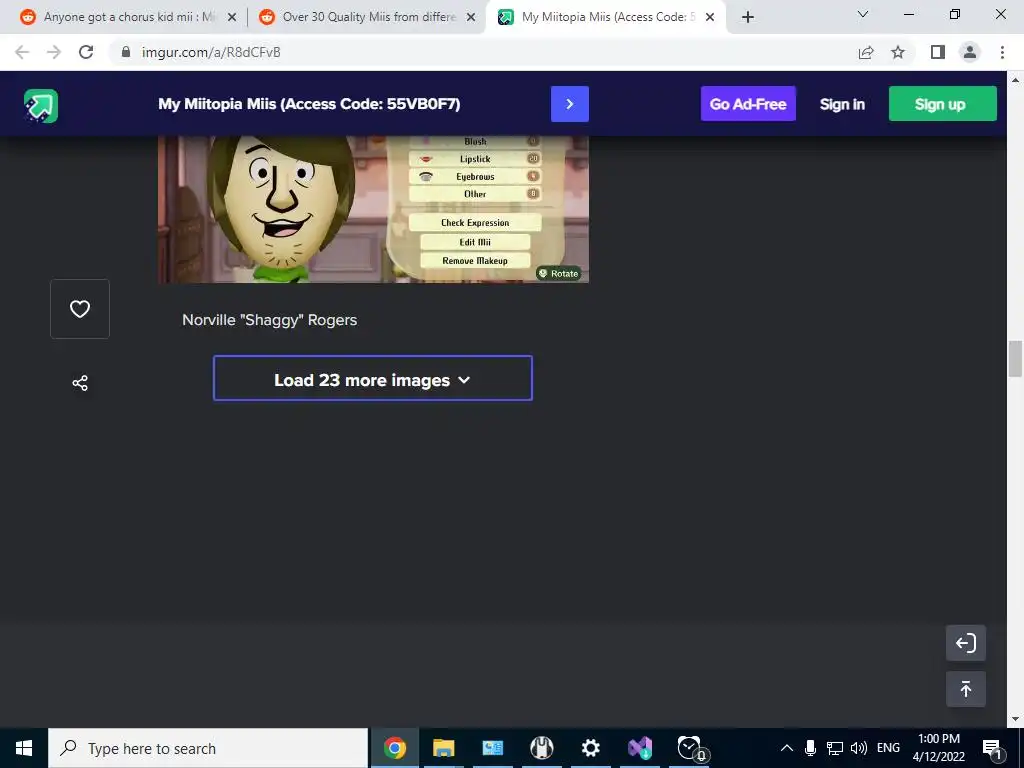
Task: Open a new tab with plus button
Action: 748,17
